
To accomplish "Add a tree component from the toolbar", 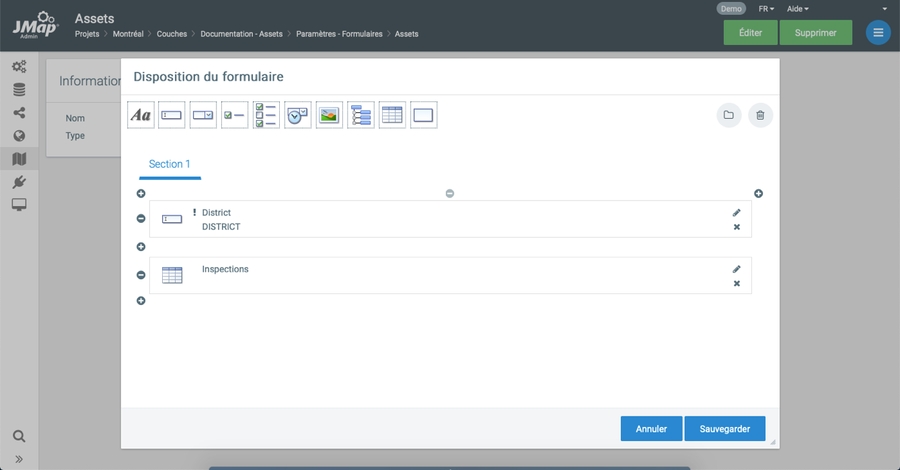I will (x=360, y=115).
